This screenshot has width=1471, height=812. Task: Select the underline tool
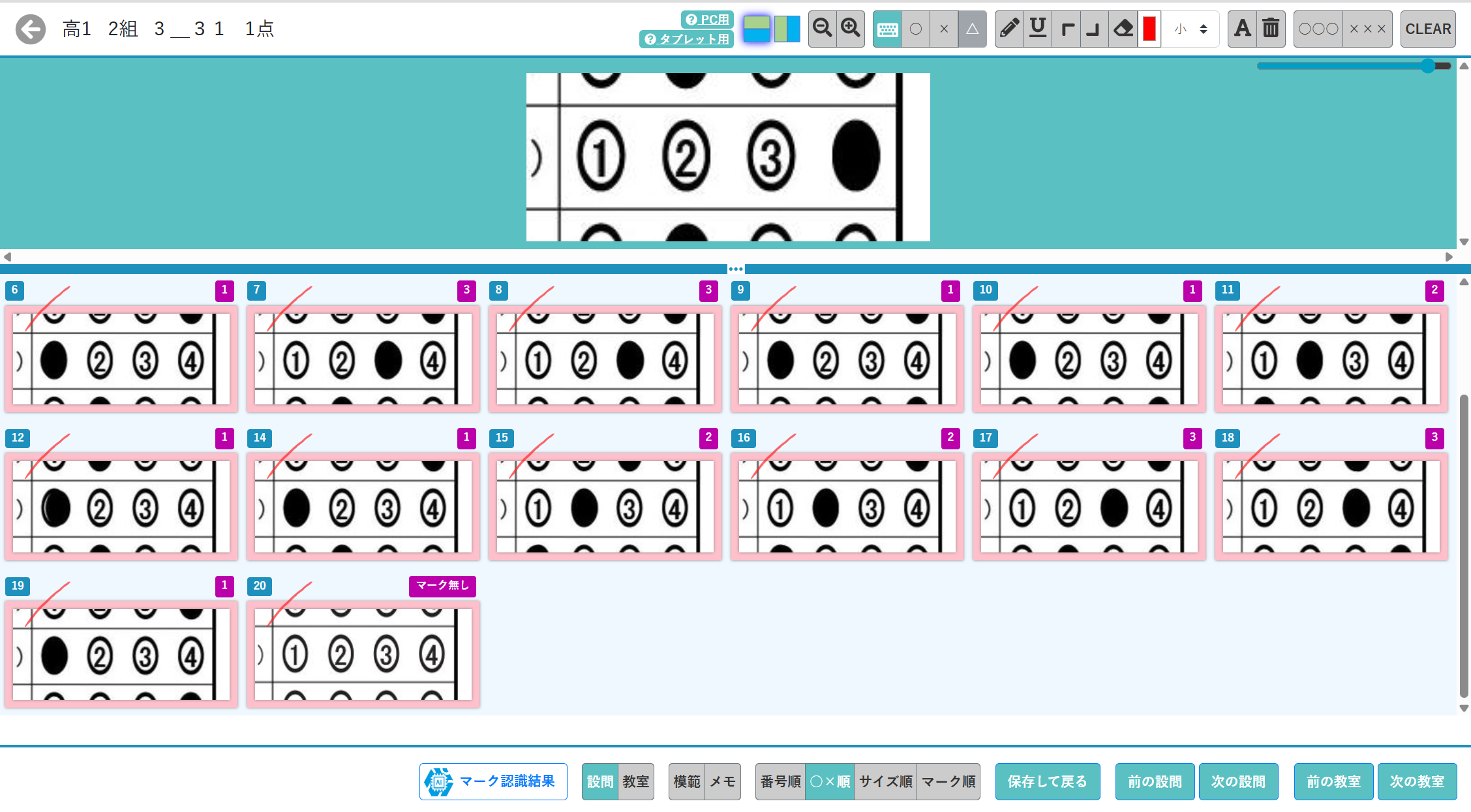point(1038,29)
